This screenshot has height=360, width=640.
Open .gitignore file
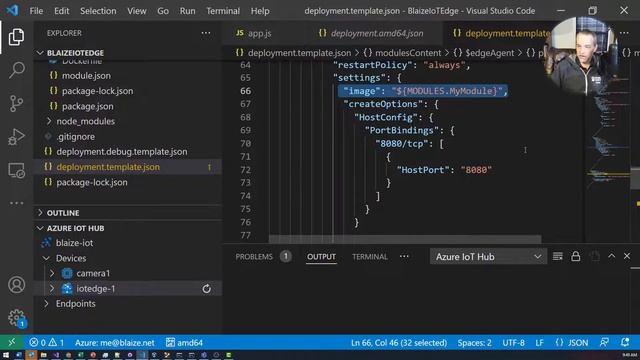(x=76, y=136)
